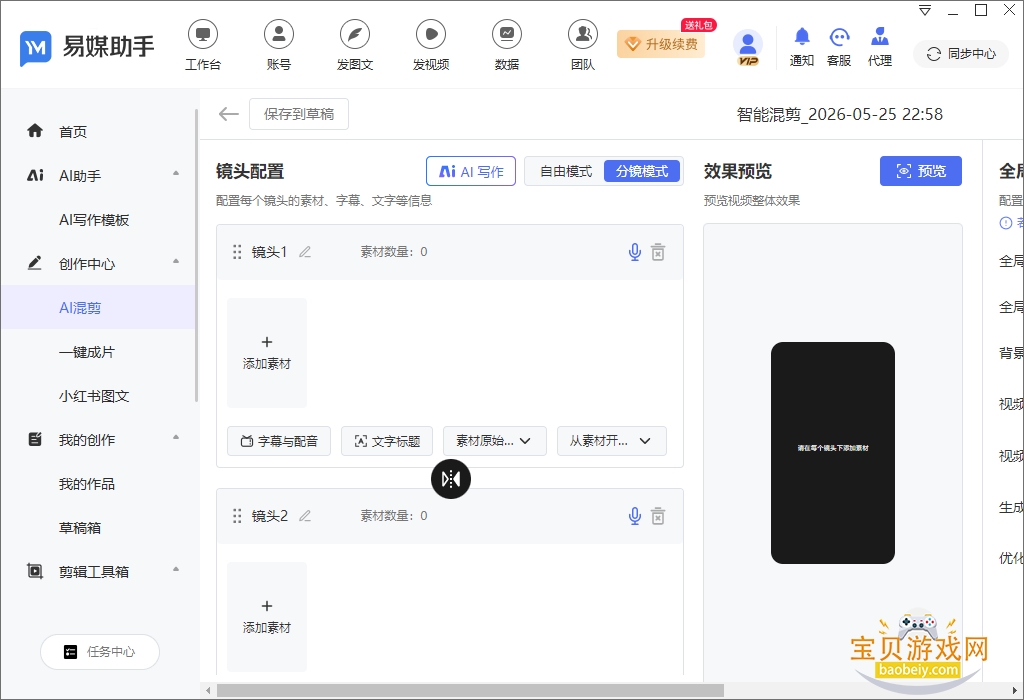The width and height of the screenshot is (1024, 700).
Task: Click project title 智能混剪_2026-05-25 22:58
Action: coord(839,114)
